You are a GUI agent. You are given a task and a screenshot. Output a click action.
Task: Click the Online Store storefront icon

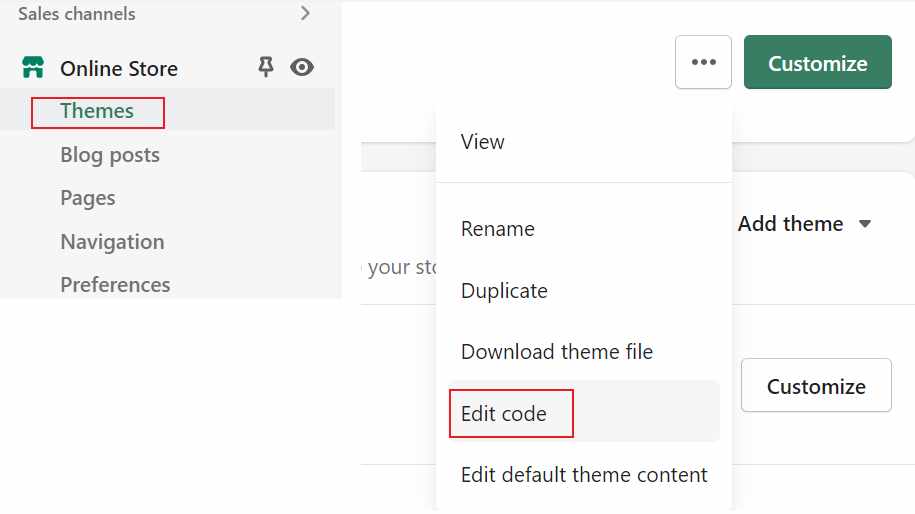33,68
